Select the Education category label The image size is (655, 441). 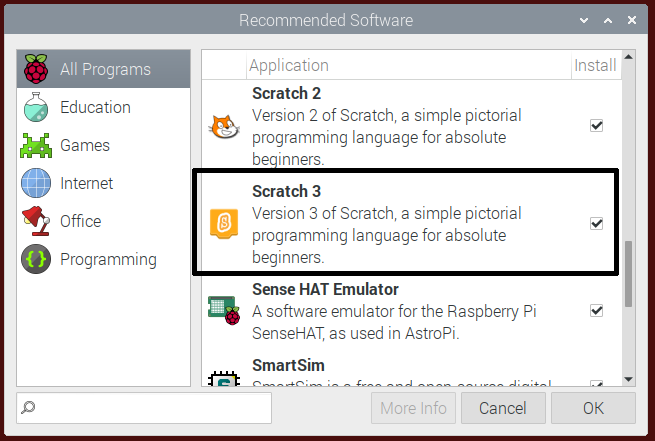tap(95, 108)
